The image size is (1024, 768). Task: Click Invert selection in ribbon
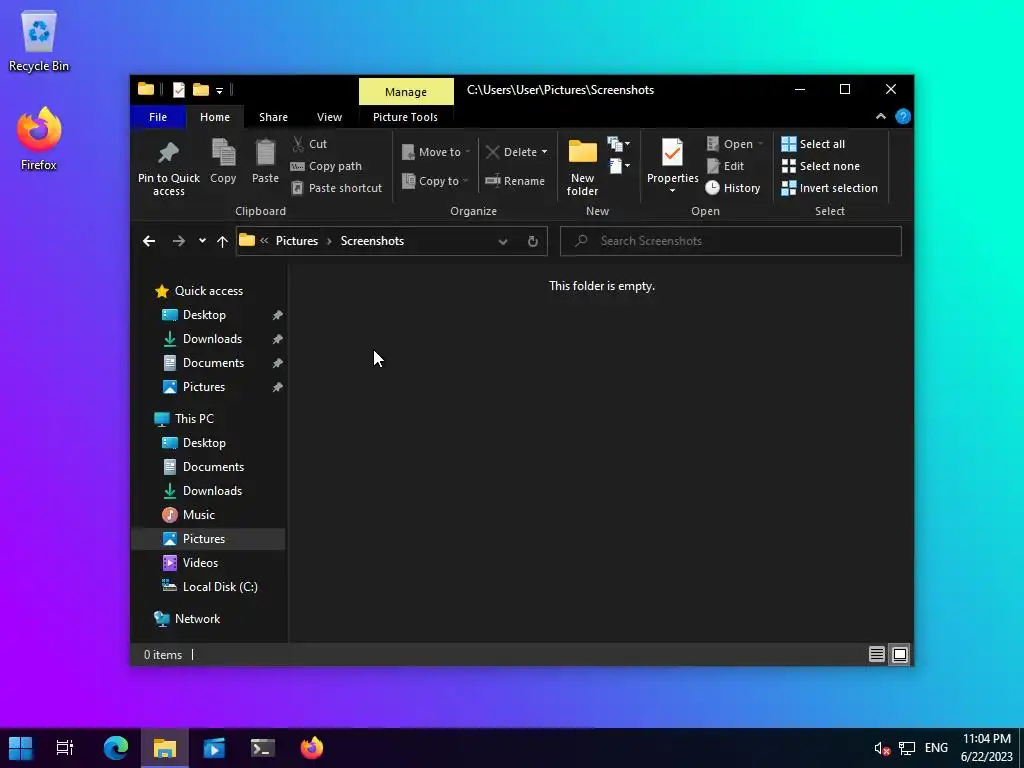point(829,188)
